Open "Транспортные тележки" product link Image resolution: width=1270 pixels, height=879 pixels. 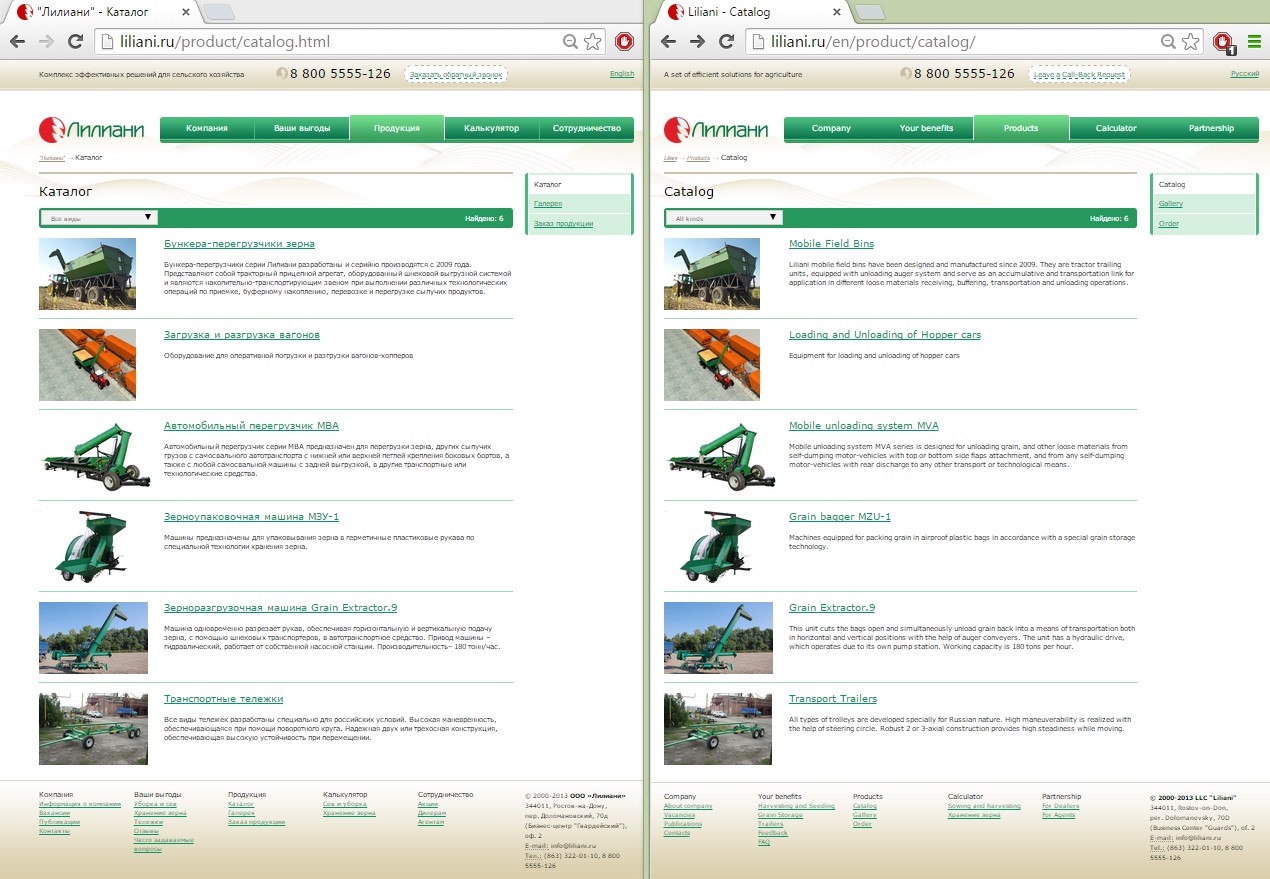click(223, 698)
